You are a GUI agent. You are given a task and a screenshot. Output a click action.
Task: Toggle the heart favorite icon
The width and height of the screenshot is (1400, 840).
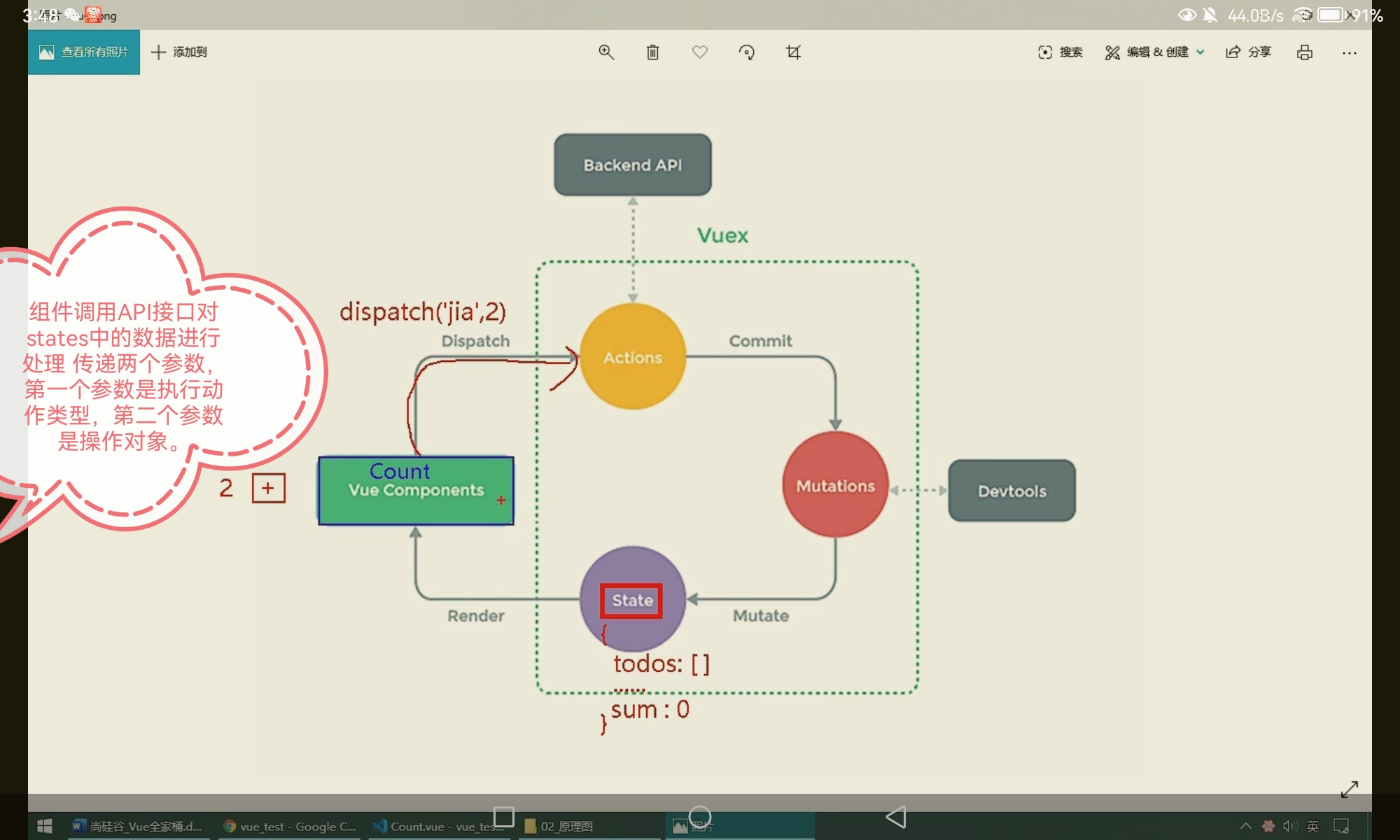[x=699, y=52]
